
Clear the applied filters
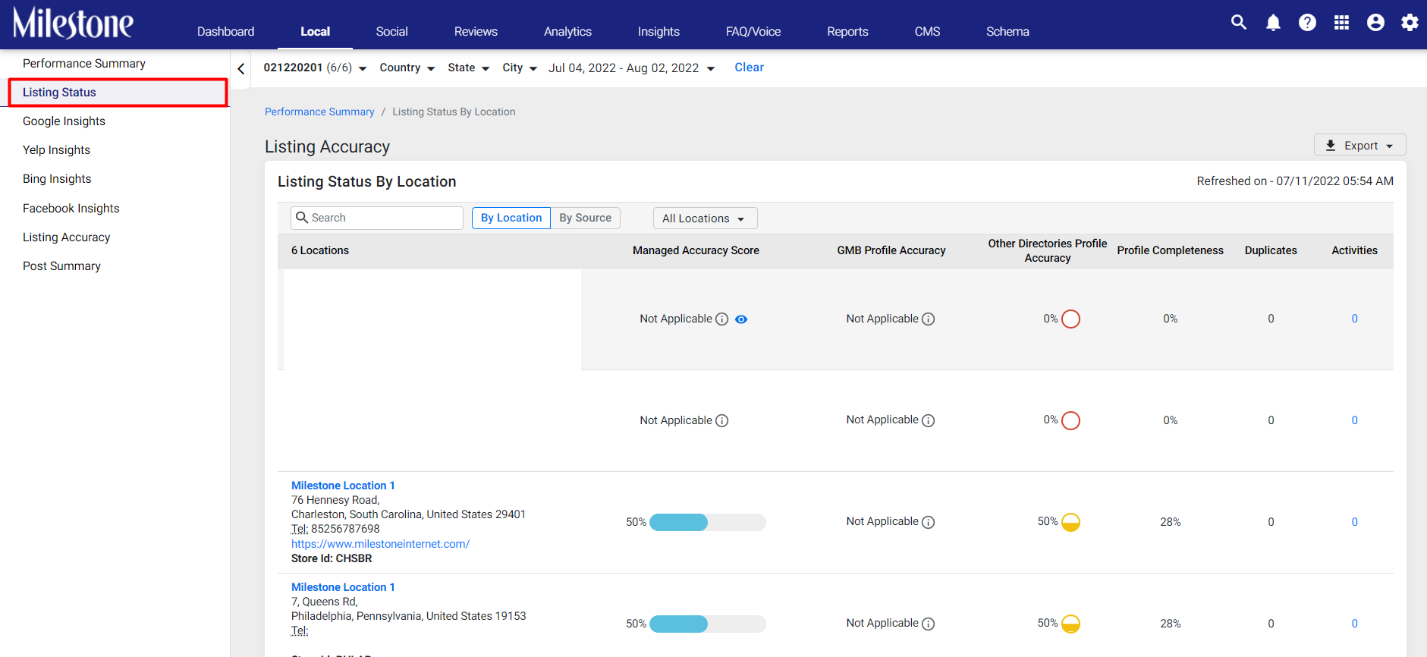(x=749, y=68)
